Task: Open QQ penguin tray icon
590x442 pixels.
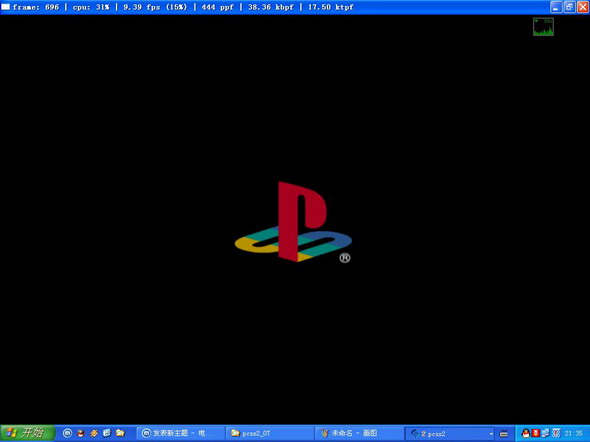Action: point(526,433)
